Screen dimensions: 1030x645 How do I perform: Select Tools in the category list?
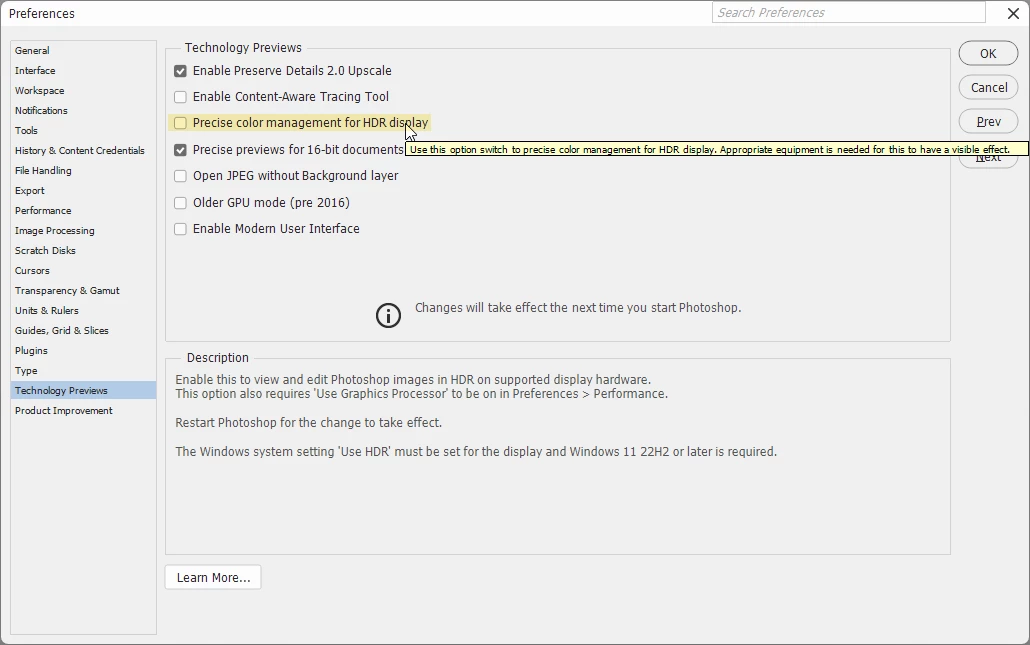pyautogui.click(x=83, y=131)
